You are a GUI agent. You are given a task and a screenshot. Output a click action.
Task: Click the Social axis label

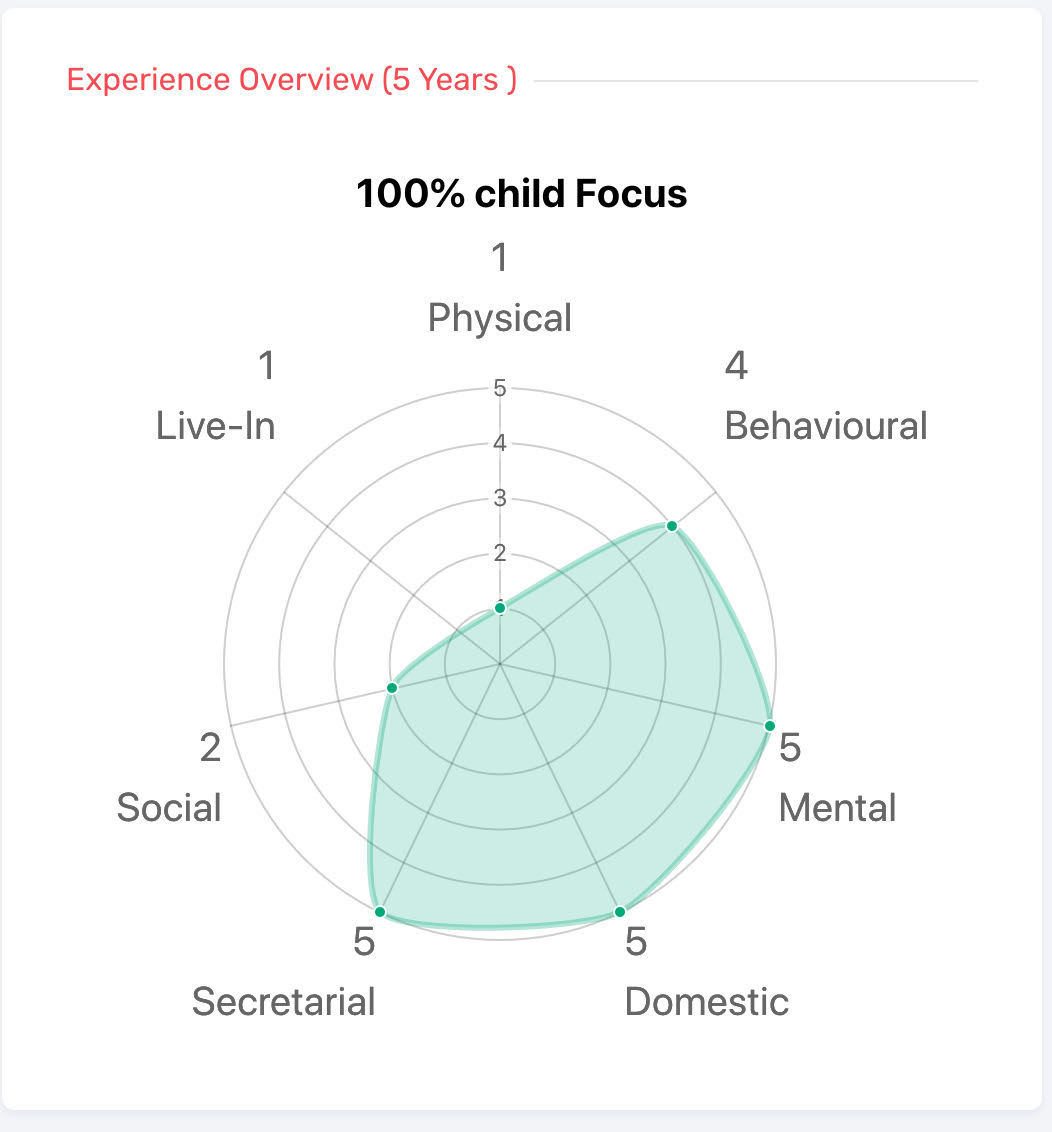[169, 807]
